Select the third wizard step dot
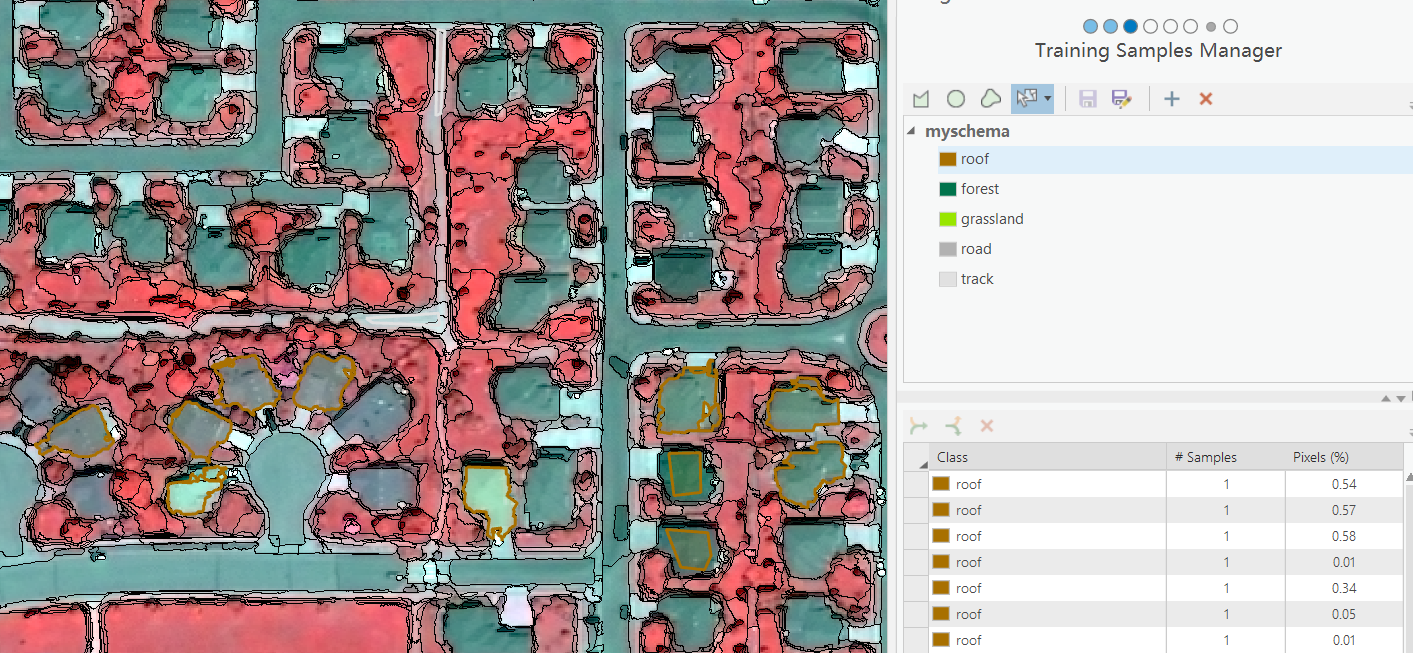 coord(1130,26)
